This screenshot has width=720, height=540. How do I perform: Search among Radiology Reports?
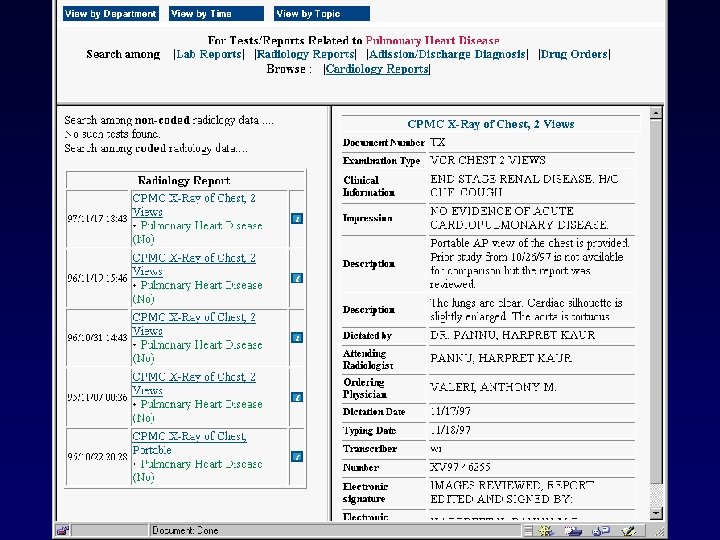point(305,54)
